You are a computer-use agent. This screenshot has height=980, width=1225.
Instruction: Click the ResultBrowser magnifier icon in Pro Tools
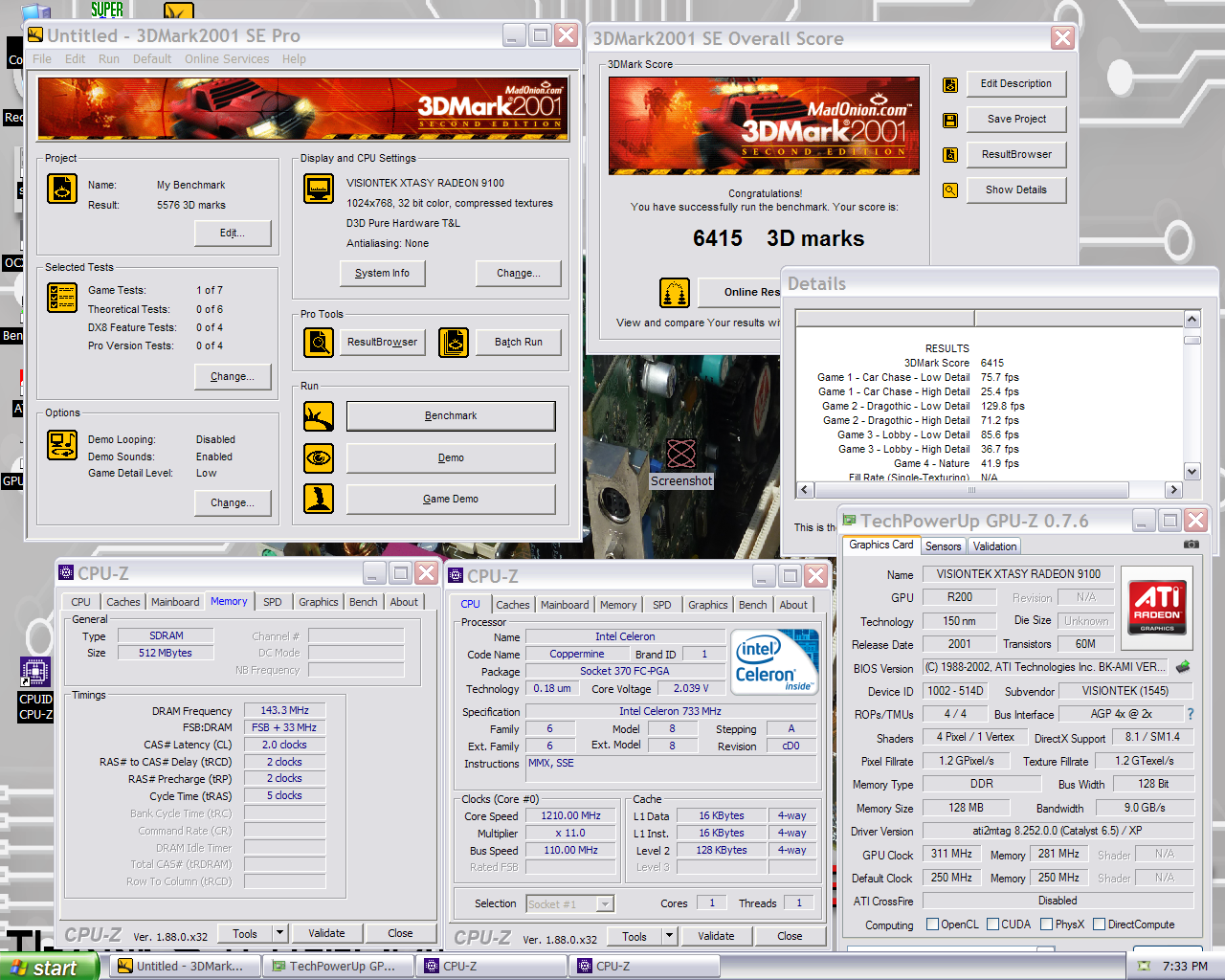click(319, 342)
